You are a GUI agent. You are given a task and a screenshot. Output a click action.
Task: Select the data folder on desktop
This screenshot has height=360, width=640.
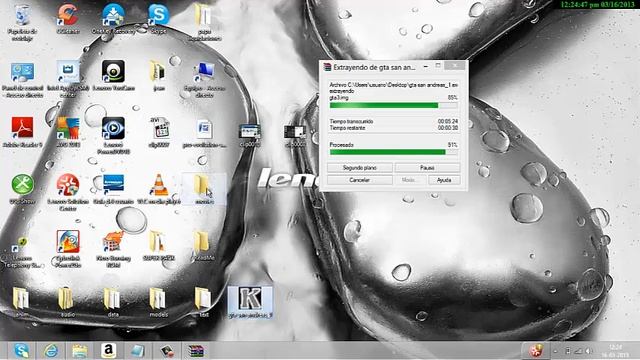click(113, 302)
